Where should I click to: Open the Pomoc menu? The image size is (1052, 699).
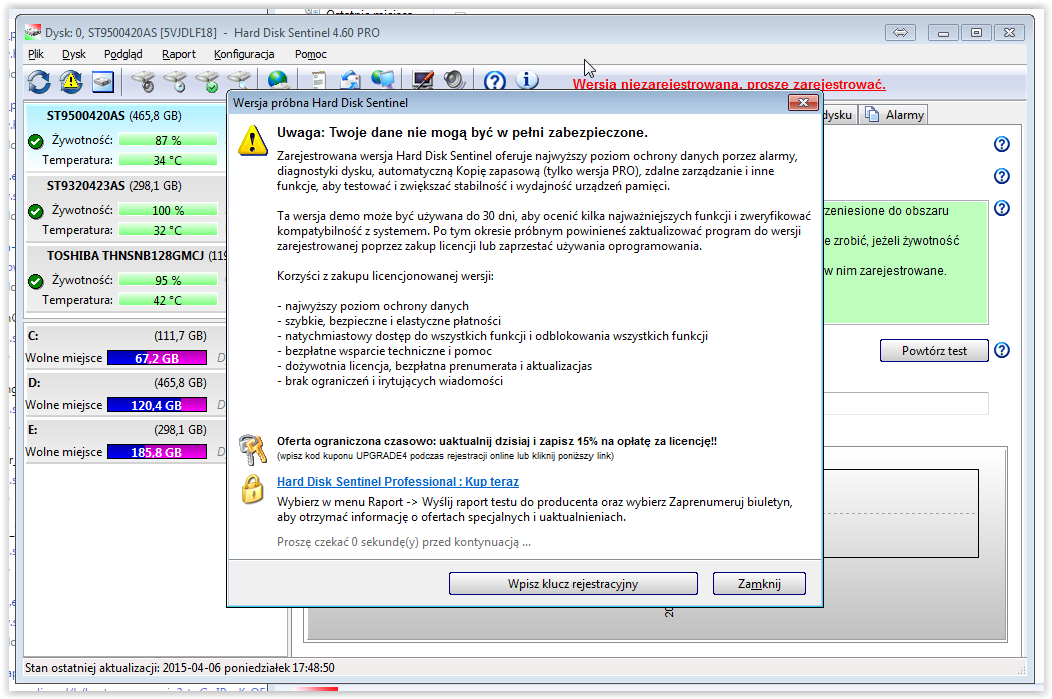(x=311, y=54)
